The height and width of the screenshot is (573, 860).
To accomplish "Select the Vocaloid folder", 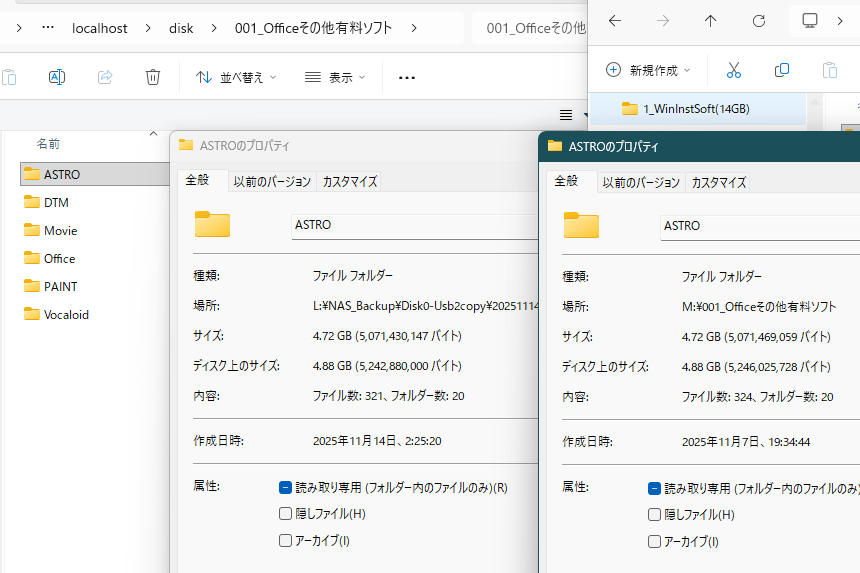I will (x=56, y=314).
